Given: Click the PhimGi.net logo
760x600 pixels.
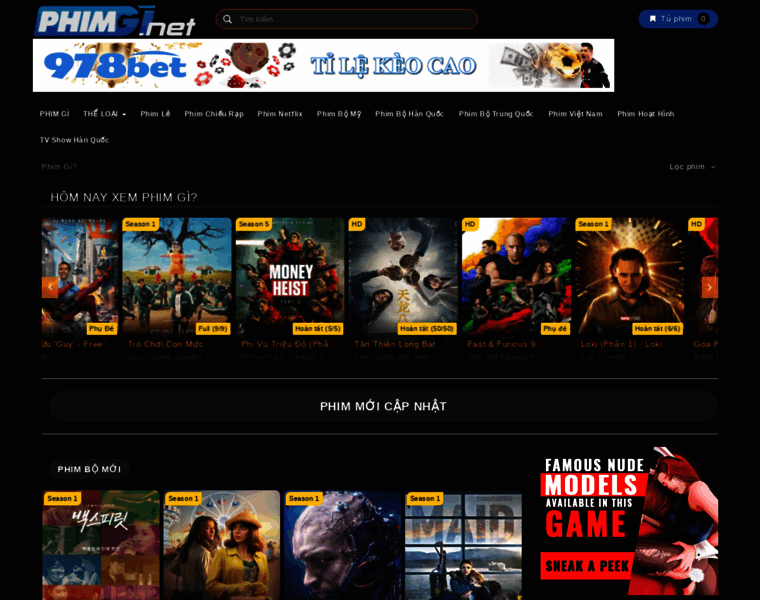Looking at the screenshot, I should pyautogui.click(x=115, y=21).
